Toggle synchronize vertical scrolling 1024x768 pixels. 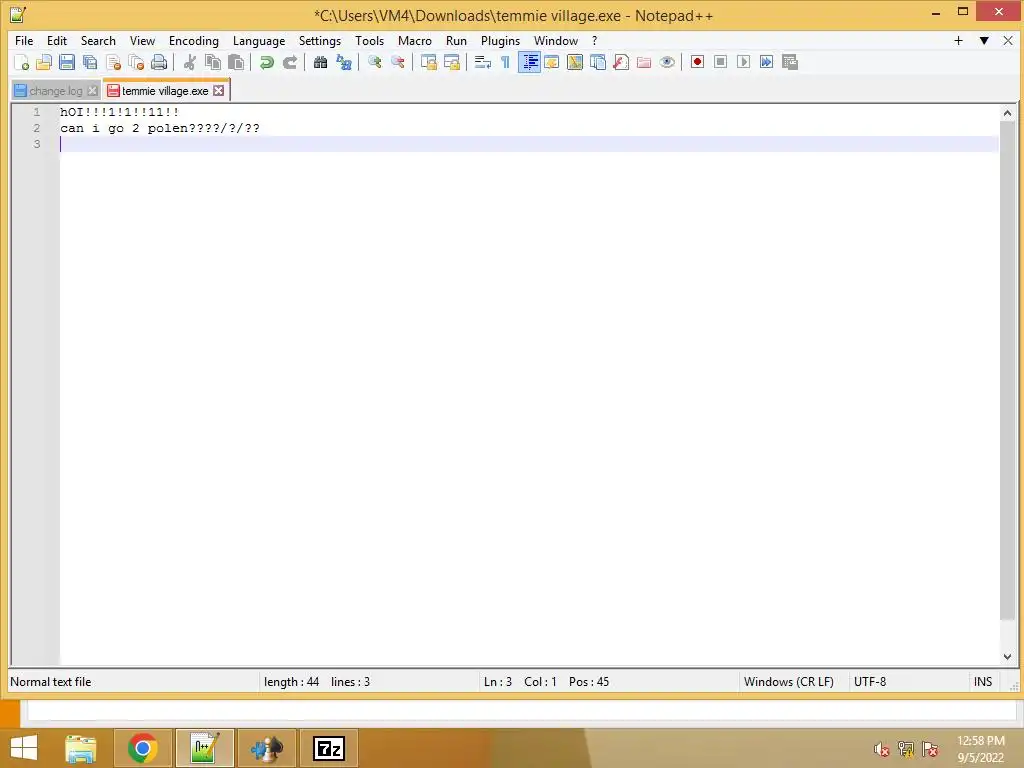coord(428,62)
